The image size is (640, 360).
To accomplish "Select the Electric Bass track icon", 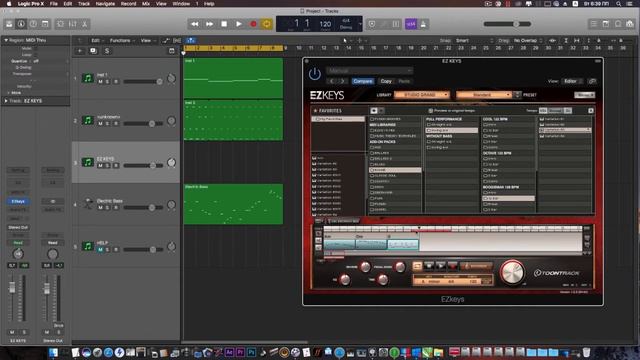I will [88, 203].
